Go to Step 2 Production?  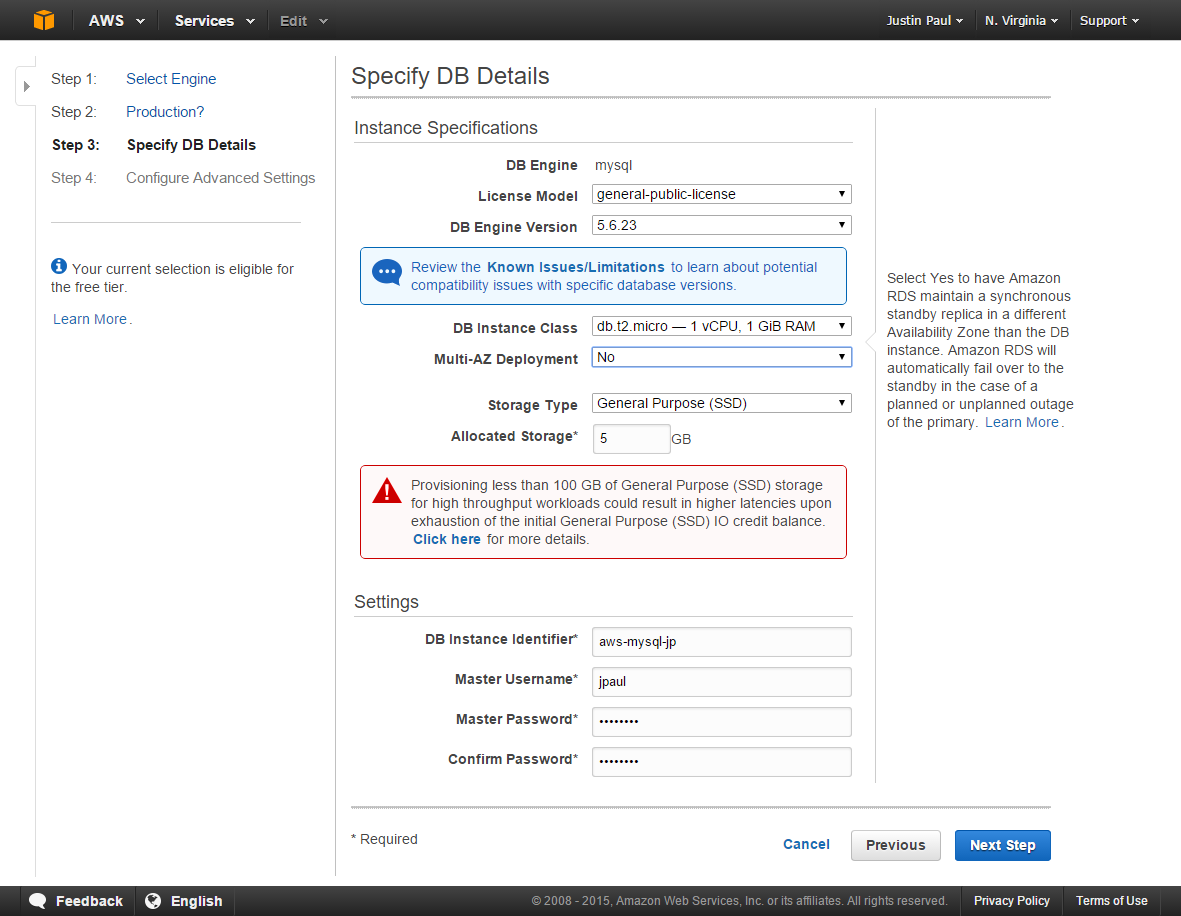click(x=165, y=112)
